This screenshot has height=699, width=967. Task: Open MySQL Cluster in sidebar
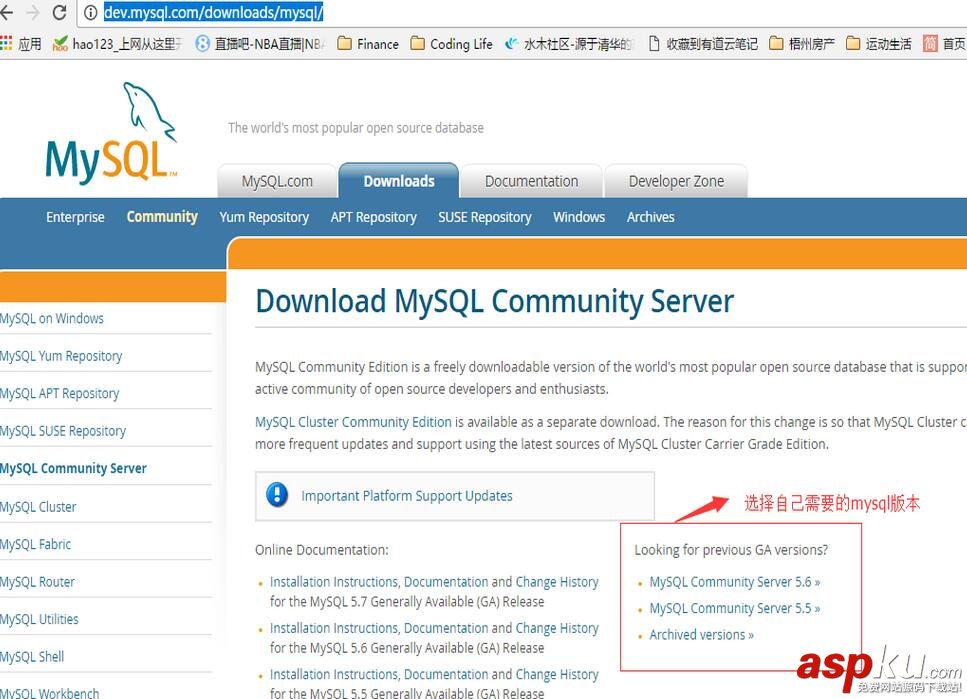tap(38, 507)
